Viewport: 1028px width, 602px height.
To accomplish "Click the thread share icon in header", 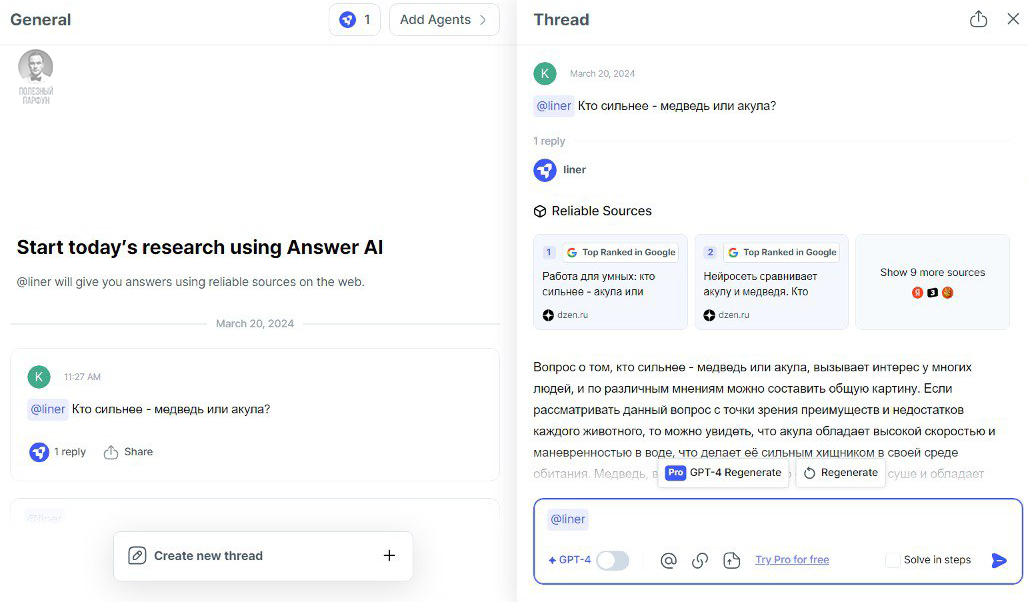I will coord(978,20).
